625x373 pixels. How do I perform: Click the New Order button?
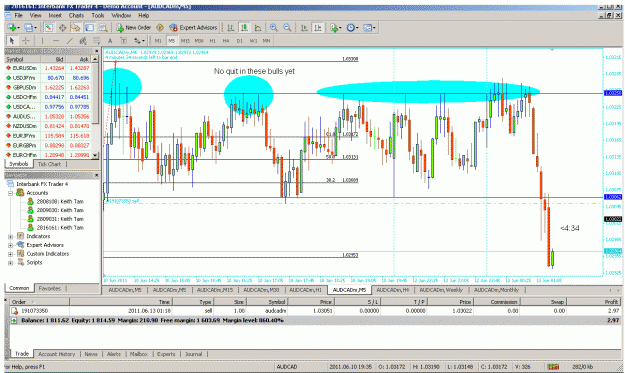134,27
